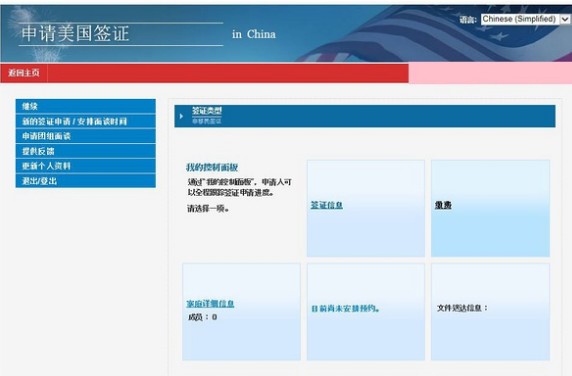Open 提供反馈 feedback menu item
The height and width of the screenshot is (376, 572).
tap(85, 151)
